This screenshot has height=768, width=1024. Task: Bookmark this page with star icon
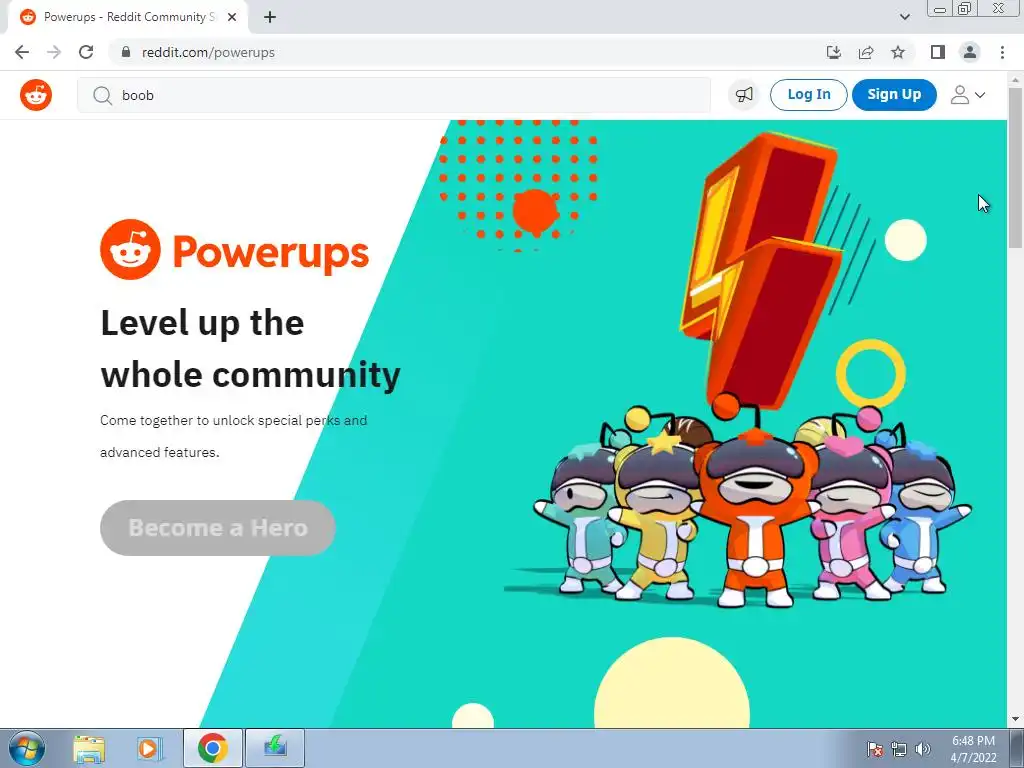tap(898, 52)
